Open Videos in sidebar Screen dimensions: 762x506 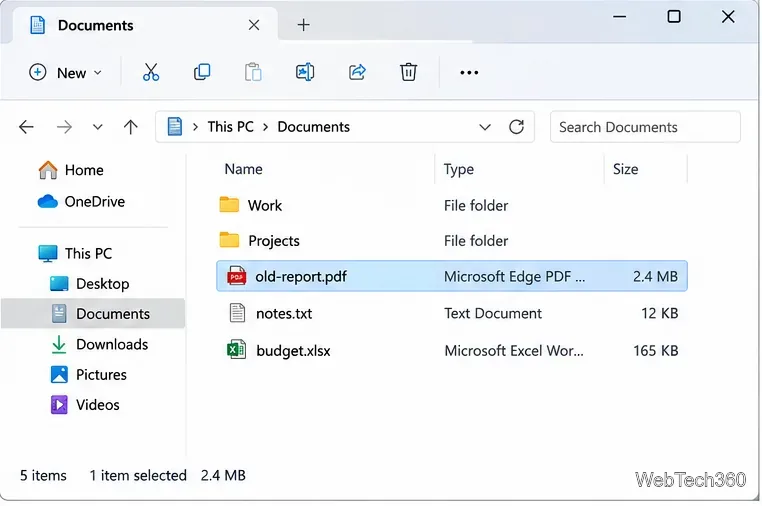point(85,404)
